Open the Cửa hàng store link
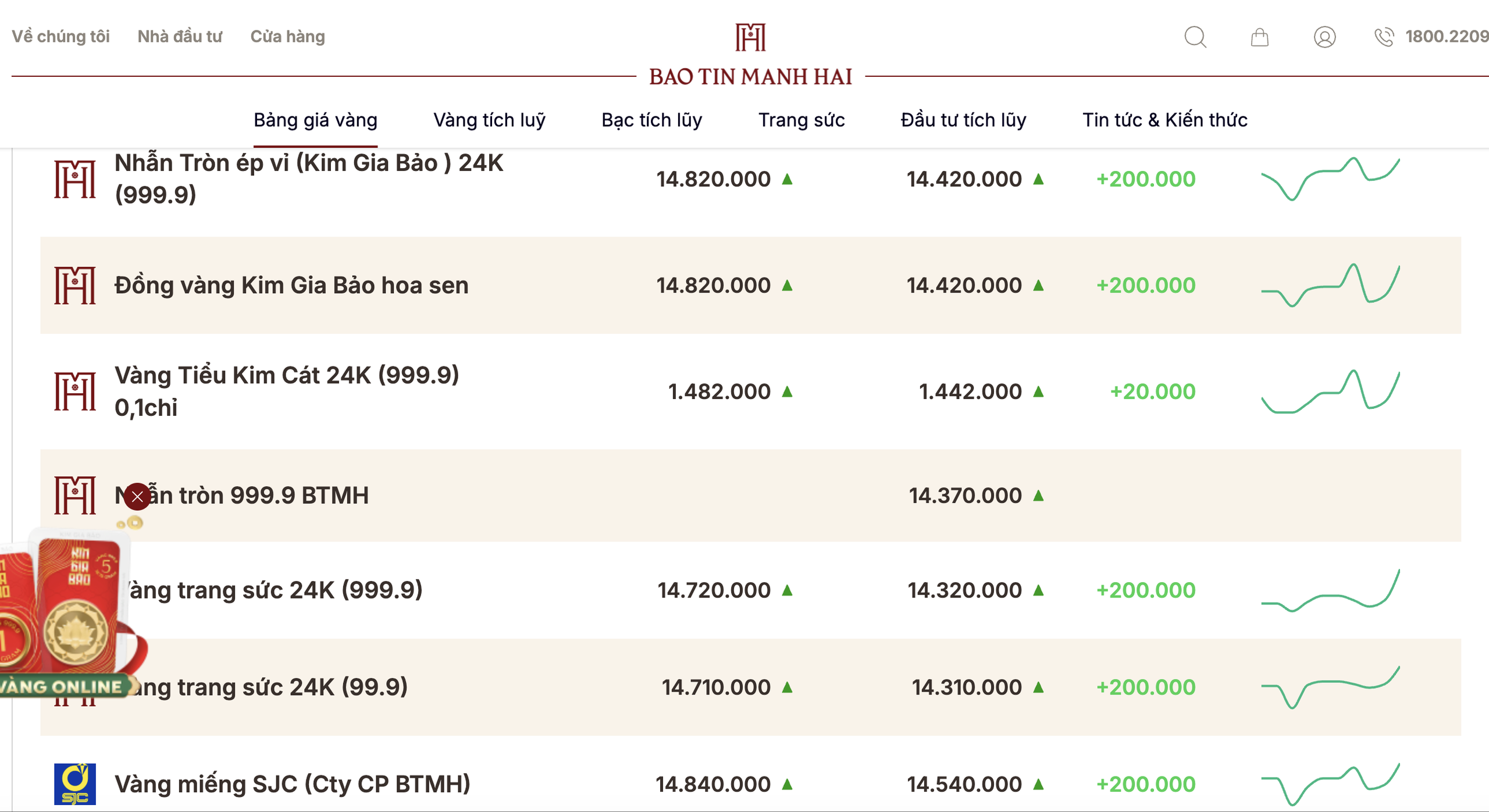 click(287, 37)
